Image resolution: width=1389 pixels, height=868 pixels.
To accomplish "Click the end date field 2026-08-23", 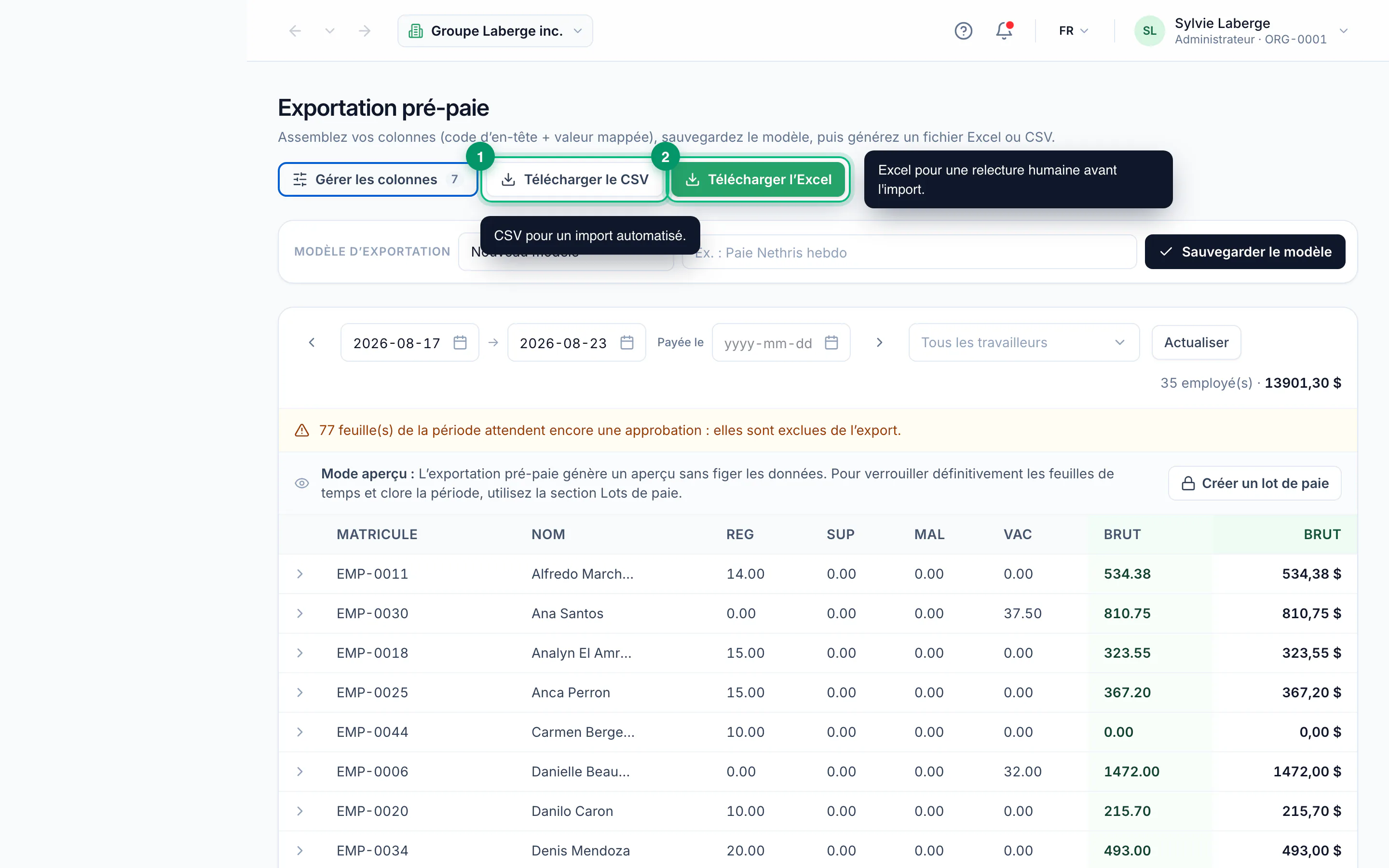I will click(x=576, y=343).
